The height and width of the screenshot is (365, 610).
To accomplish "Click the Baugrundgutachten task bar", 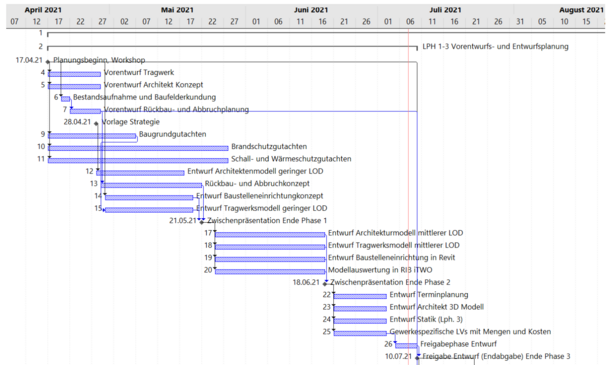I will tap(92, 136).
